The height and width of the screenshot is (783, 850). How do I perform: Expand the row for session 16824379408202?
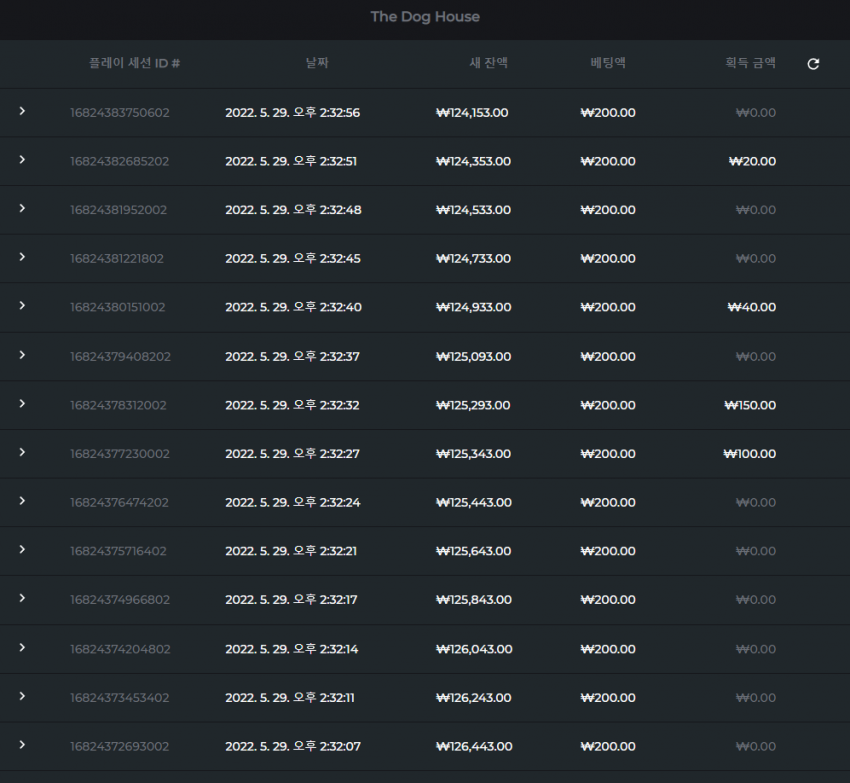[x=22, y=355]
